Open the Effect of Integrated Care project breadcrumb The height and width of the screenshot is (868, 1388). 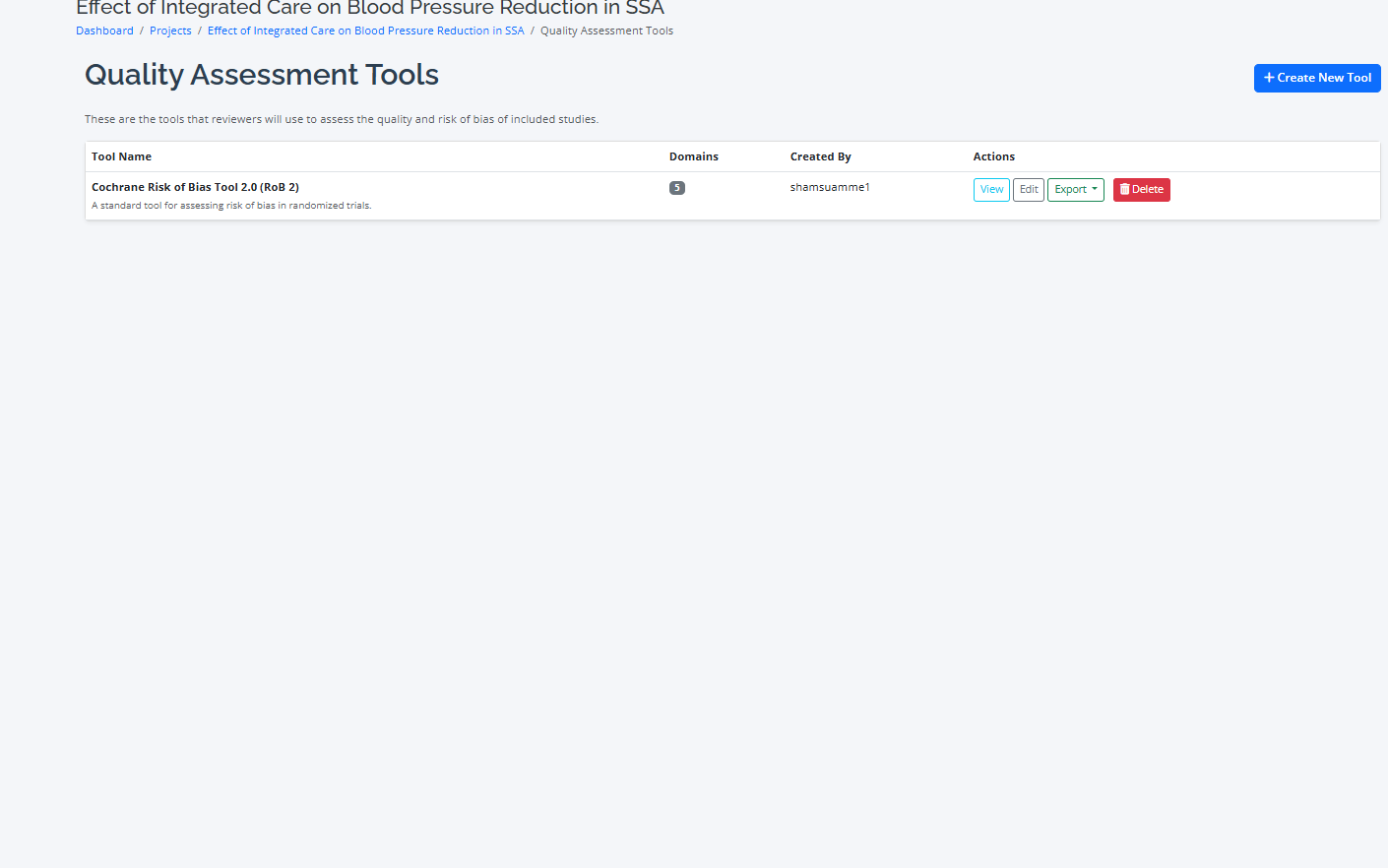pos(365,31)
